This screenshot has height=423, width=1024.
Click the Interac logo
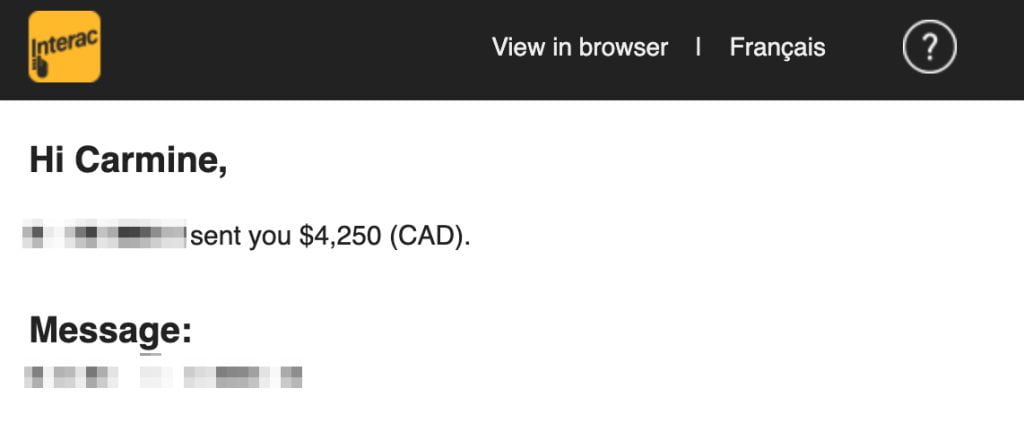[65, 46]
